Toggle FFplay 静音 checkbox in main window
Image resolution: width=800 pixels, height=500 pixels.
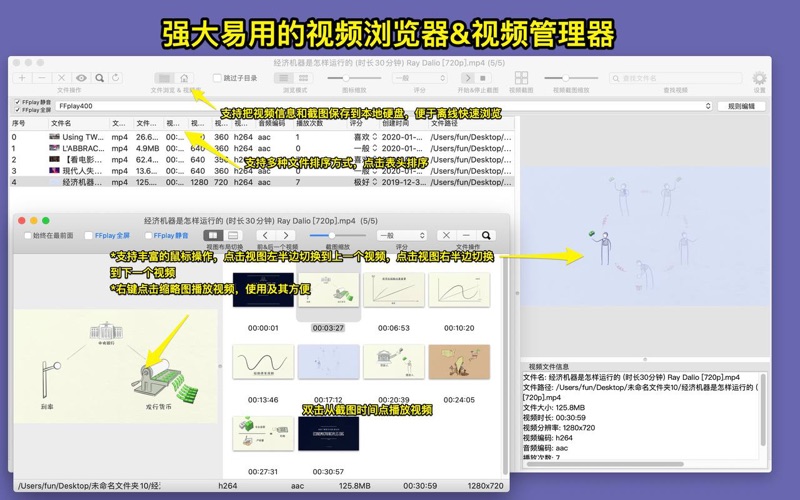18,102
